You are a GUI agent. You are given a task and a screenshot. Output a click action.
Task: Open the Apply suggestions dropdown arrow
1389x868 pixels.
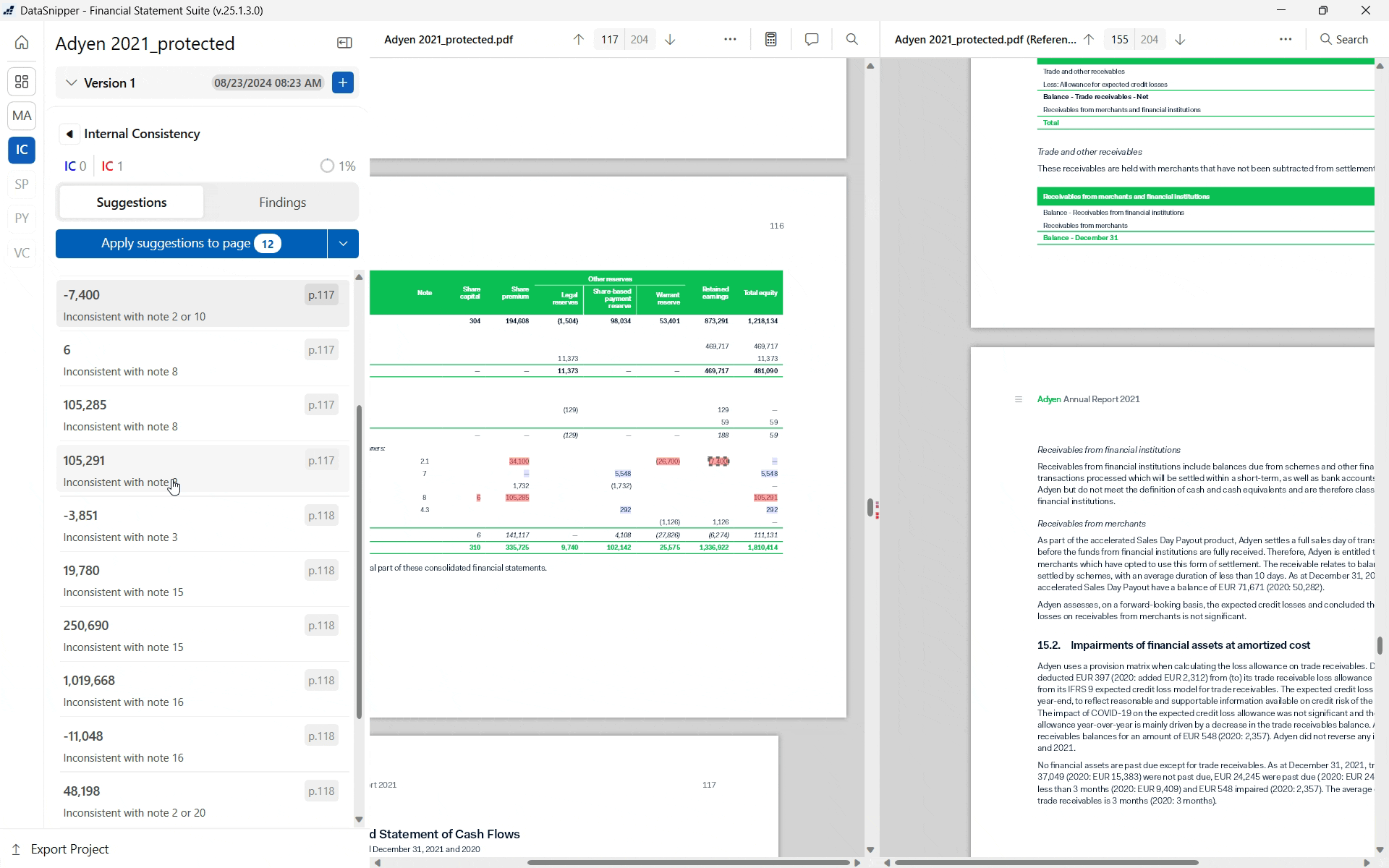(x=344, y=244)
